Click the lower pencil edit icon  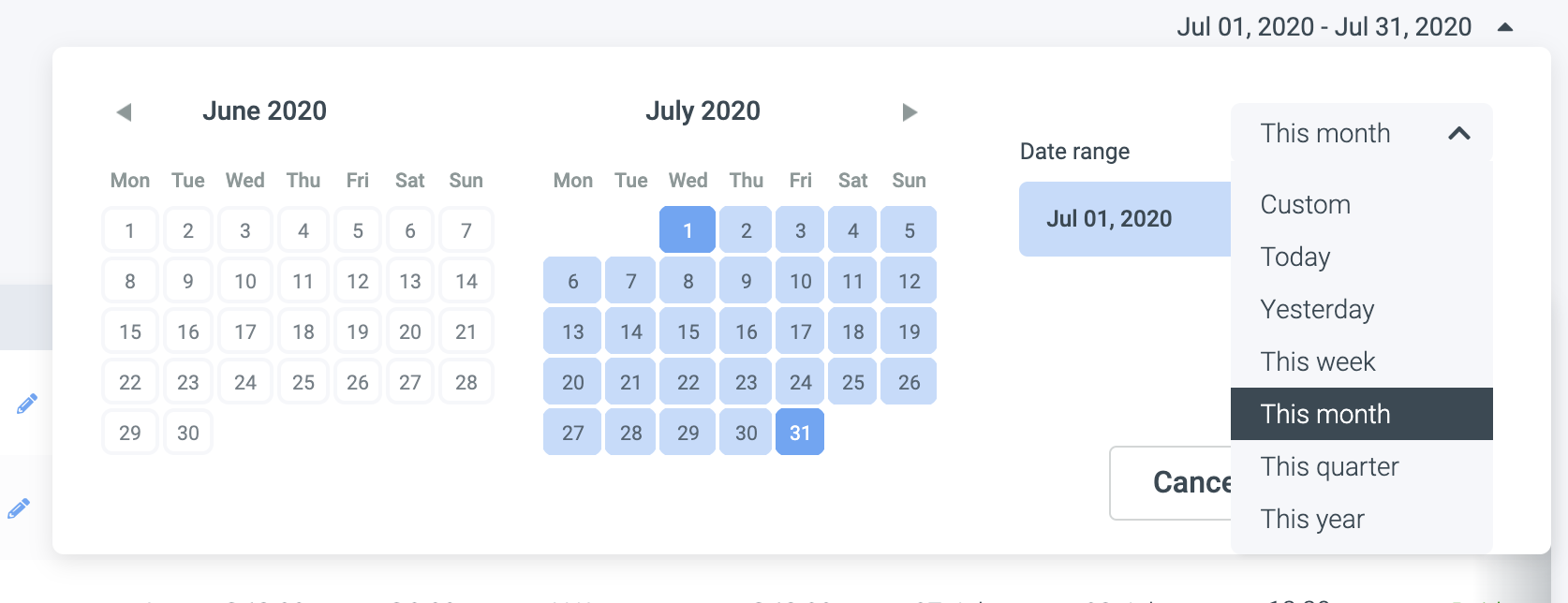click(19, 508)
